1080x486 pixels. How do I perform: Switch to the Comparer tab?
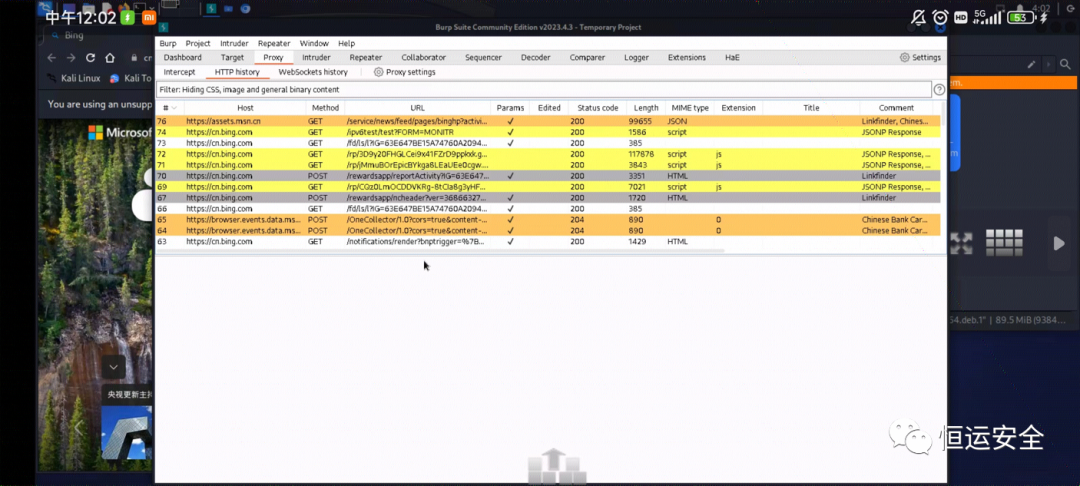(x=587, y=58)
